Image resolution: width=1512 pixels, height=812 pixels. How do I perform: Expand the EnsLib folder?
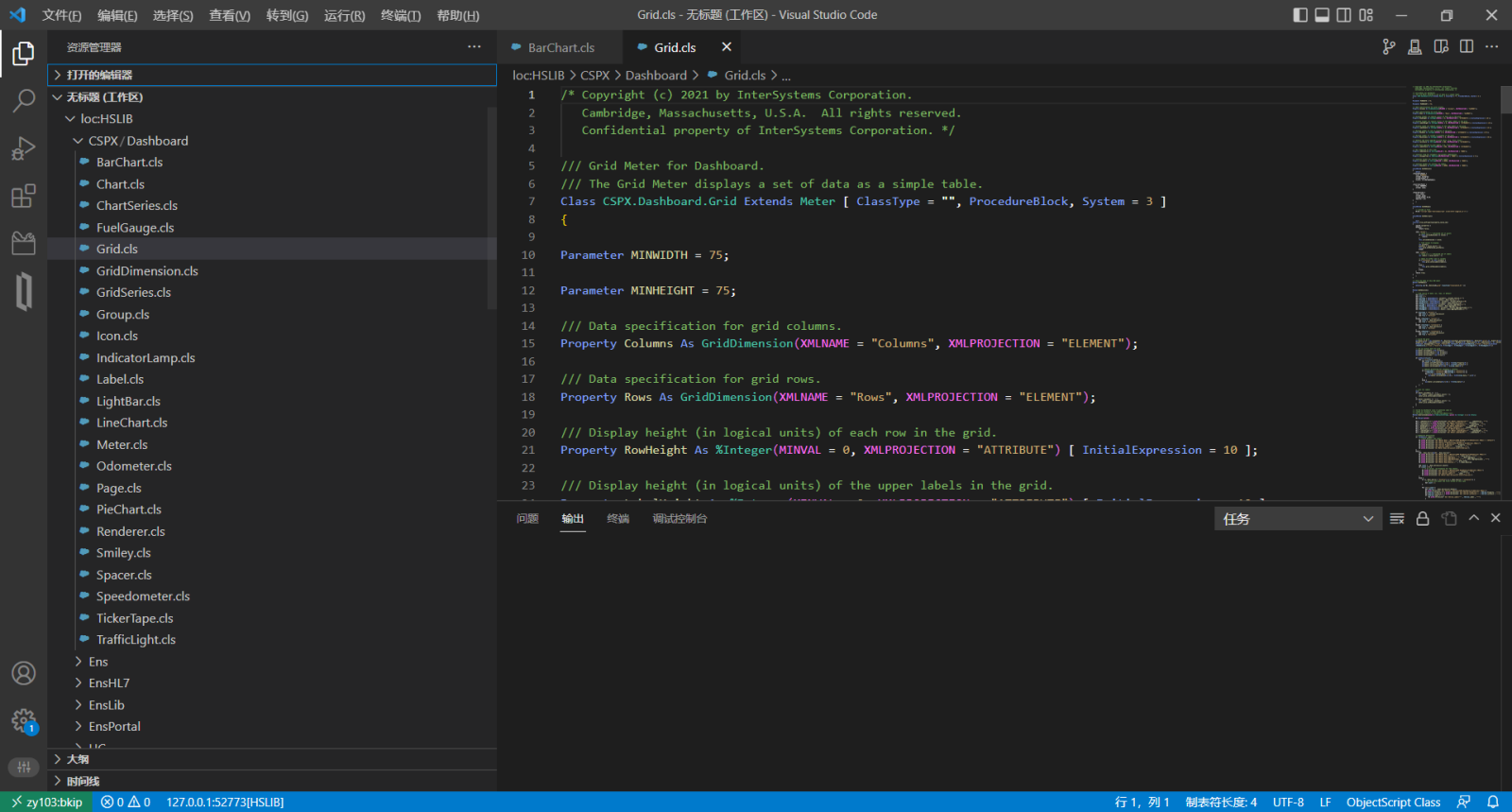click(106, 705)
